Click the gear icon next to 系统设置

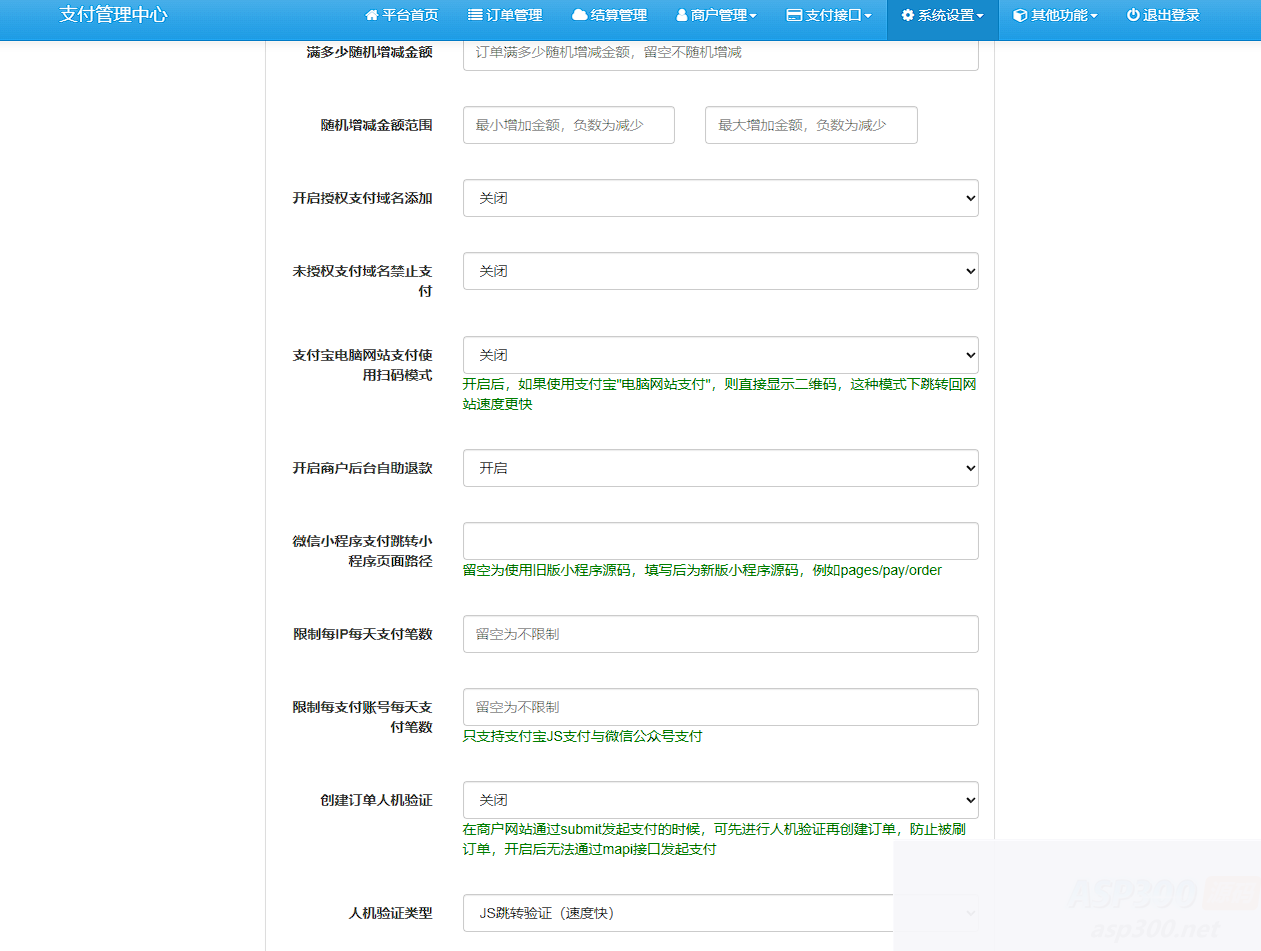[x=907, y=14]
